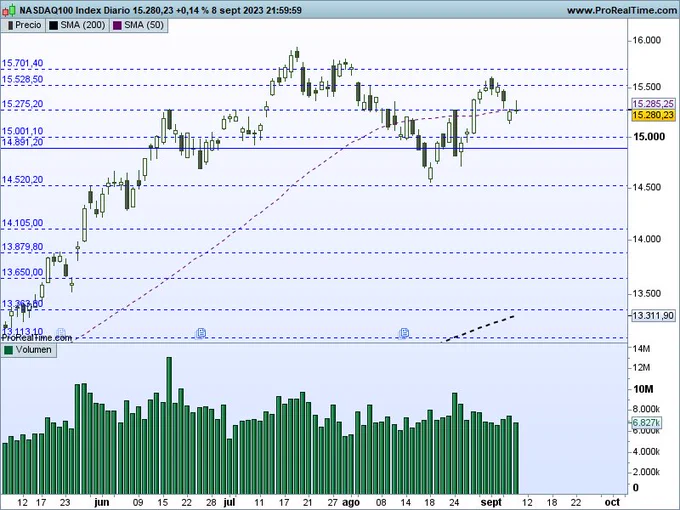
Task: Select the 15.528,50 level label
Action: (x=23, y=79)
